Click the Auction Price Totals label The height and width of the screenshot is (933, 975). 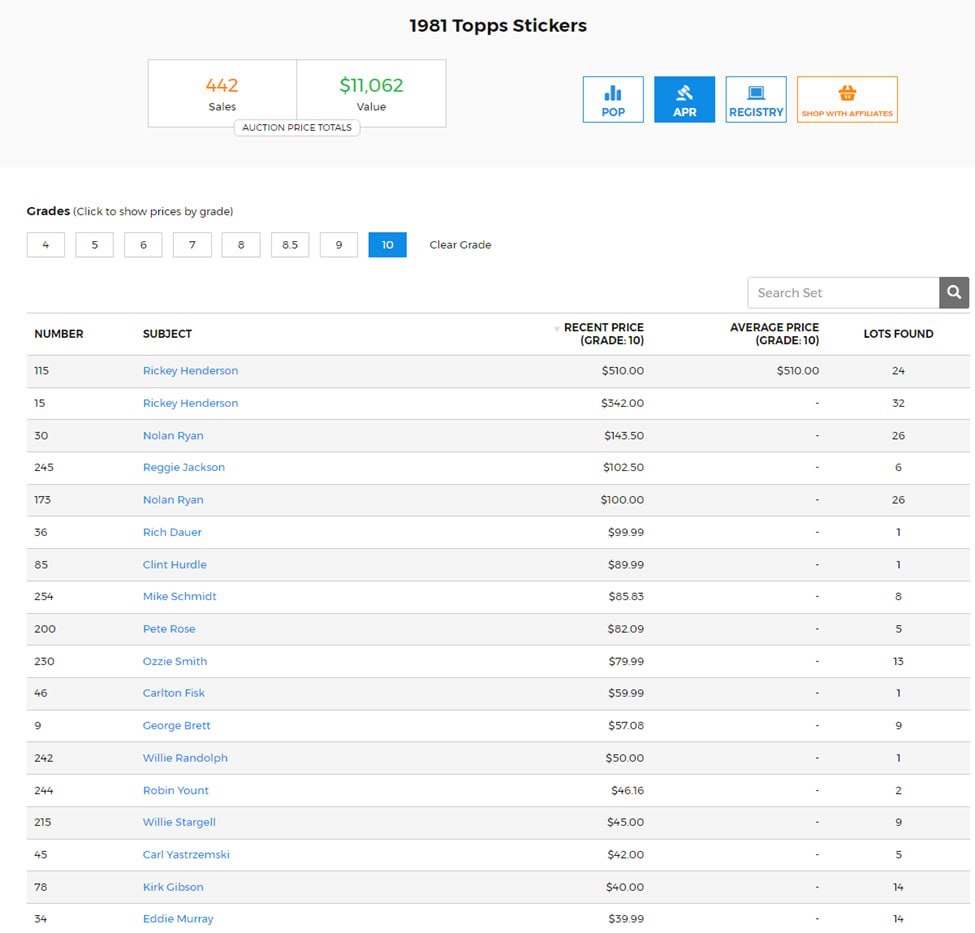pyautogui.click(x=297, y=128)
